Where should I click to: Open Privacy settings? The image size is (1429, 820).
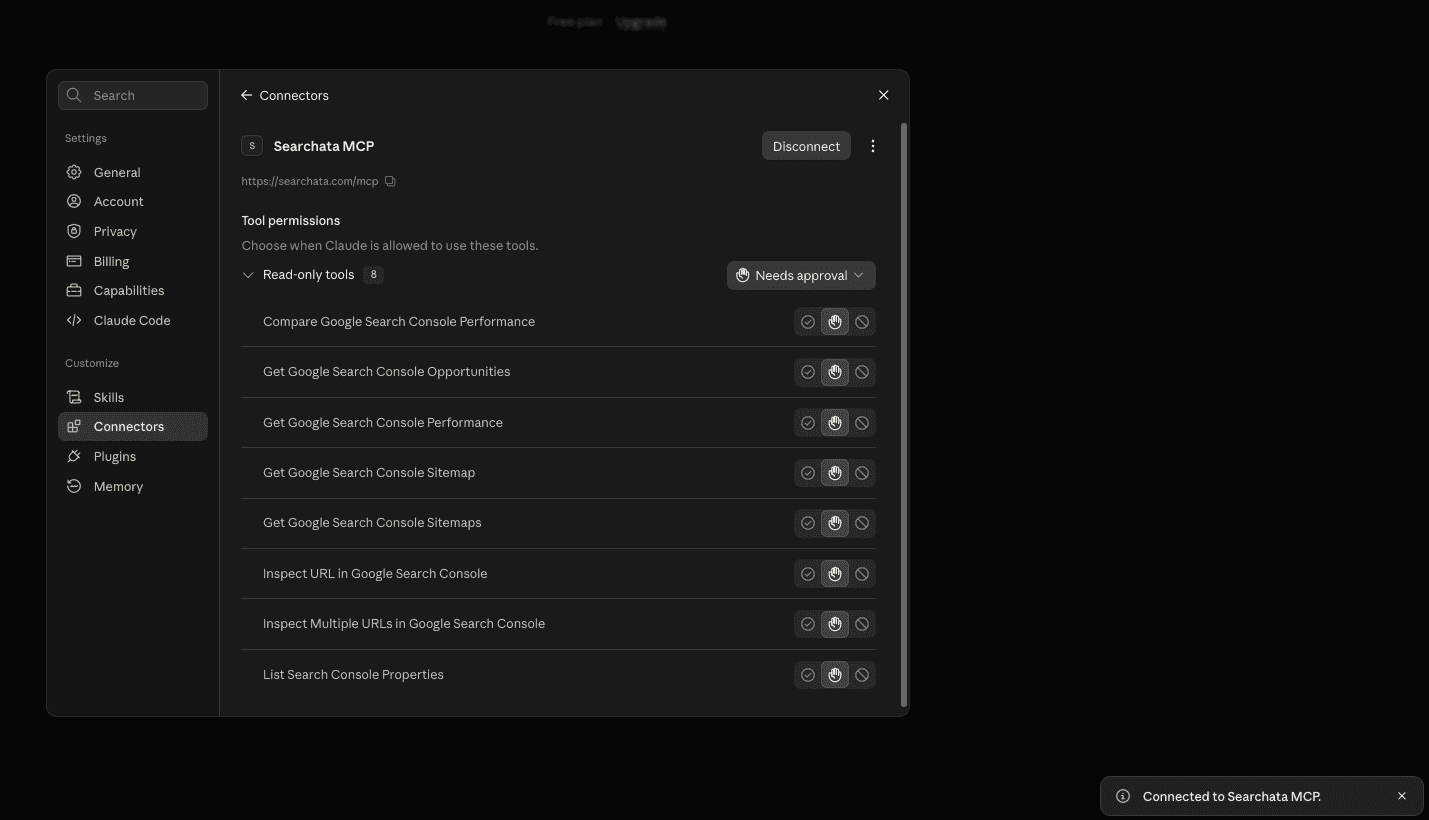tap(133, 231)
